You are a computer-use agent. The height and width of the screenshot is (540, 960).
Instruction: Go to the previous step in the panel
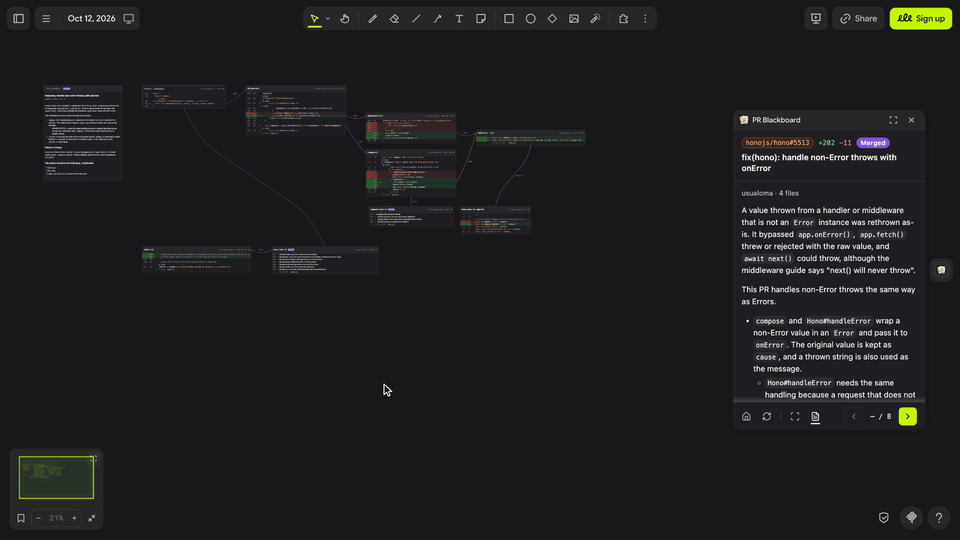tap(853, 416)
